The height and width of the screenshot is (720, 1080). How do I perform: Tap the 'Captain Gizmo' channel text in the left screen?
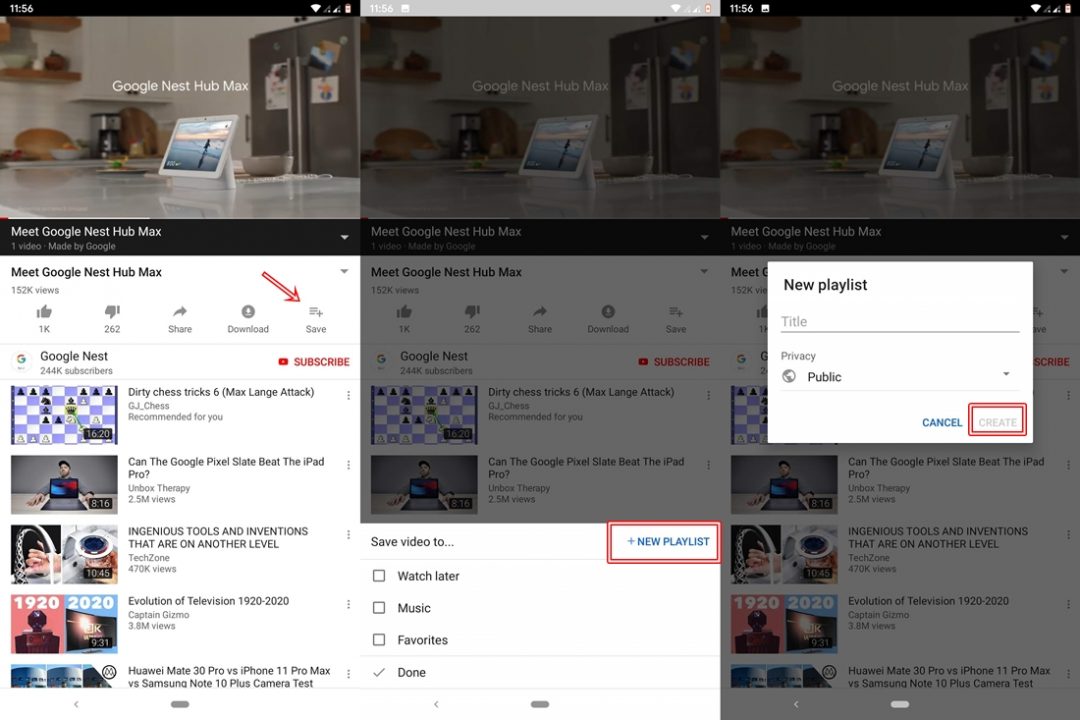coord(158,615)
